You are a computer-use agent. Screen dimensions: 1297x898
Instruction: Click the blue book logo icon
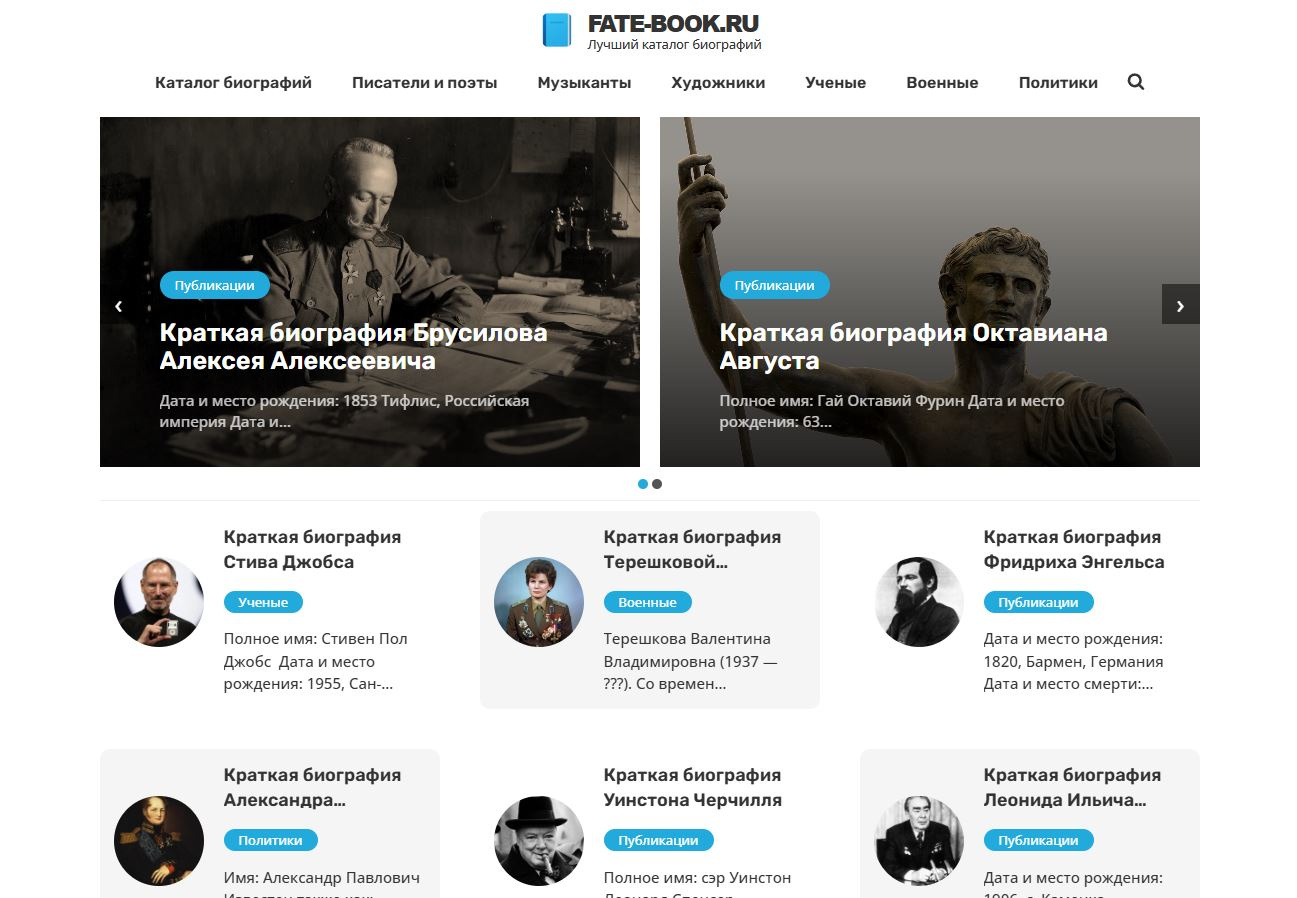[x=556, y=30]
